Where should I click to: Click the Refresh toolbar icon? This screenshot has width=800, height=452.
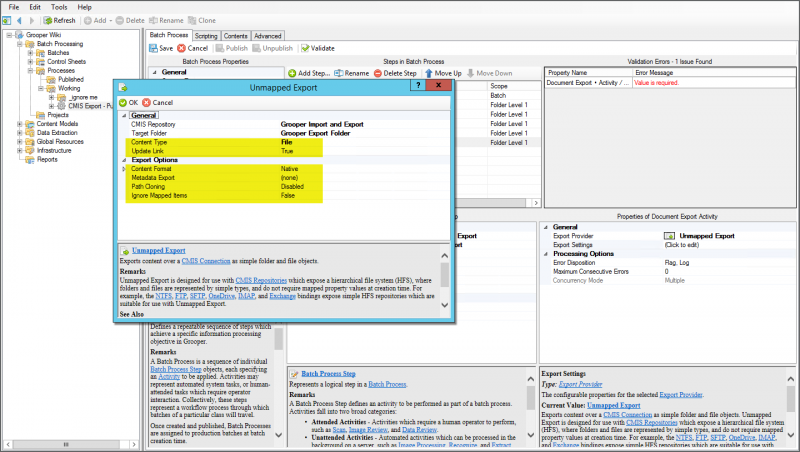pyautogui.click(x=47, y=20)
